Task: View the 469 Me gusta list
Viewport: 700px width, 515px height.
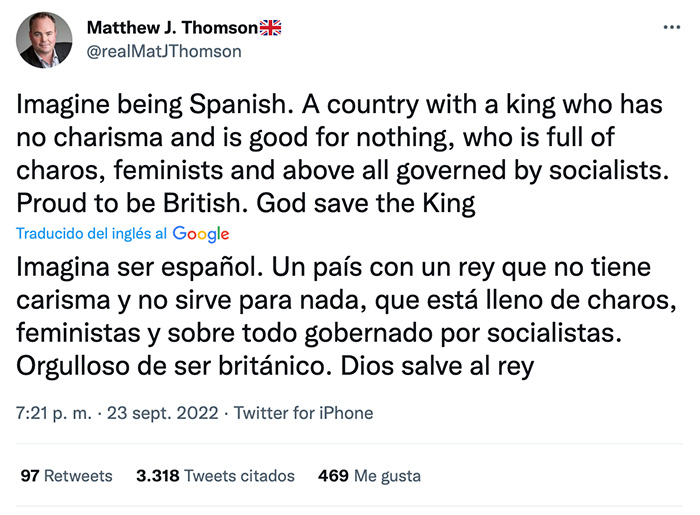Action: point(369,476)
